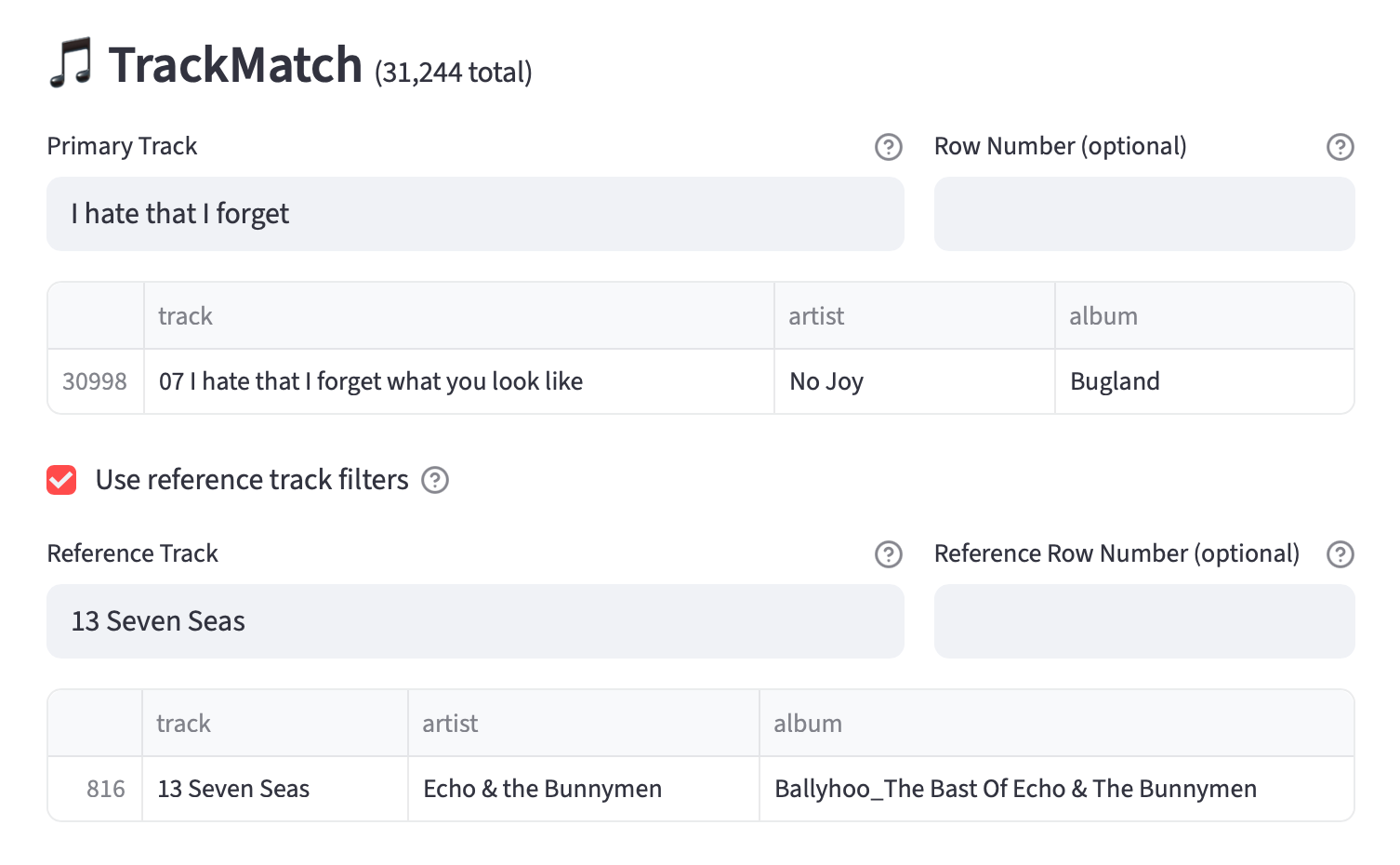Focus the Row Number optional field
This screenshot has width=1400, height=865.
(x=1143, y=213)
